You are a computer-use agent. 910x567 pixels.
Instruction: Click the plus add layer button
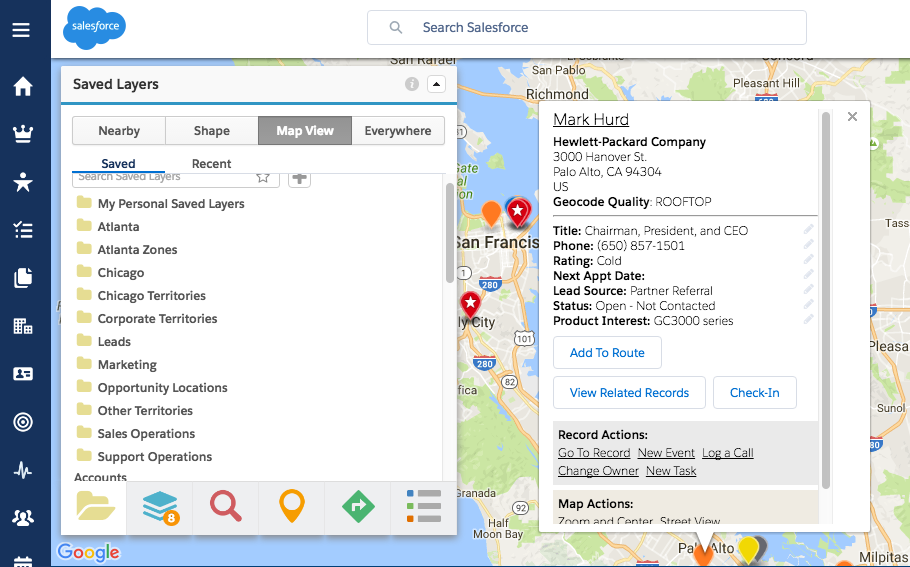pyautogui.click(x=299, y=179)
